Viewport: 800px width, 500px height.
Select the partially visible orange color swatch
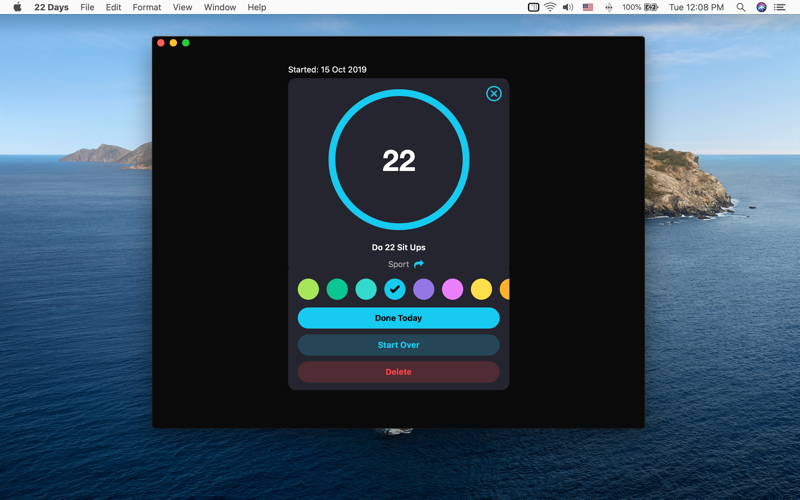tap(505, 289)
